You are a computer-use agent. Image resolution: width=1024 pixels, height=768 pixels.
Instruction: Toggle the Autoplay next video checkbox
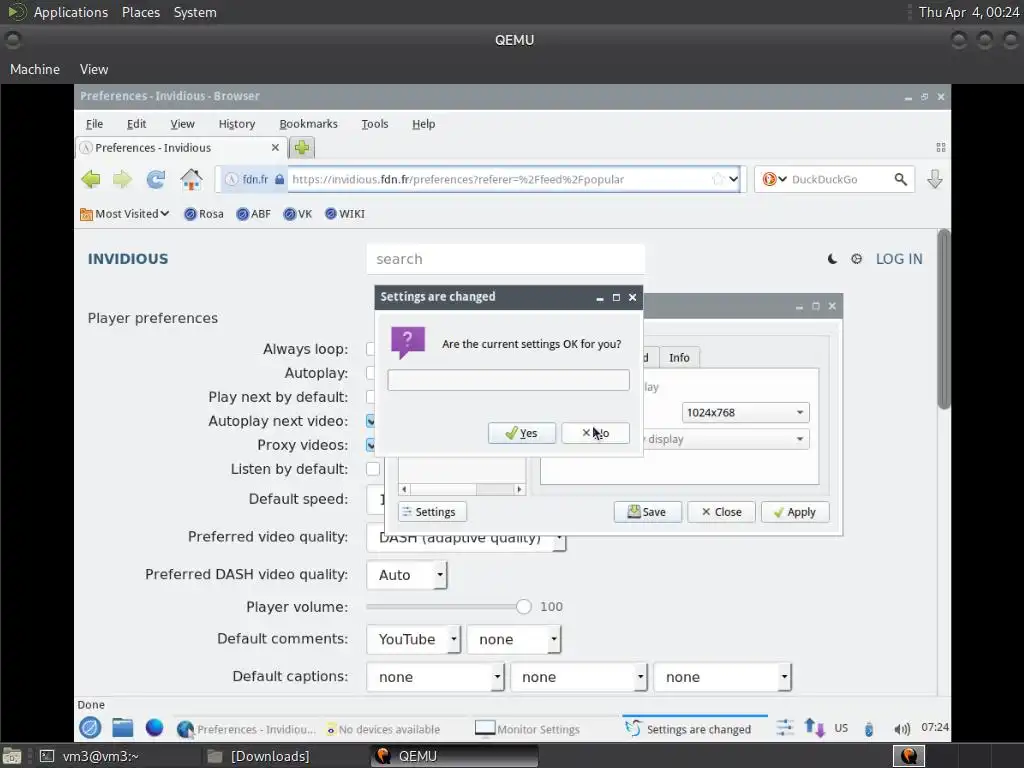click(370, 421)
